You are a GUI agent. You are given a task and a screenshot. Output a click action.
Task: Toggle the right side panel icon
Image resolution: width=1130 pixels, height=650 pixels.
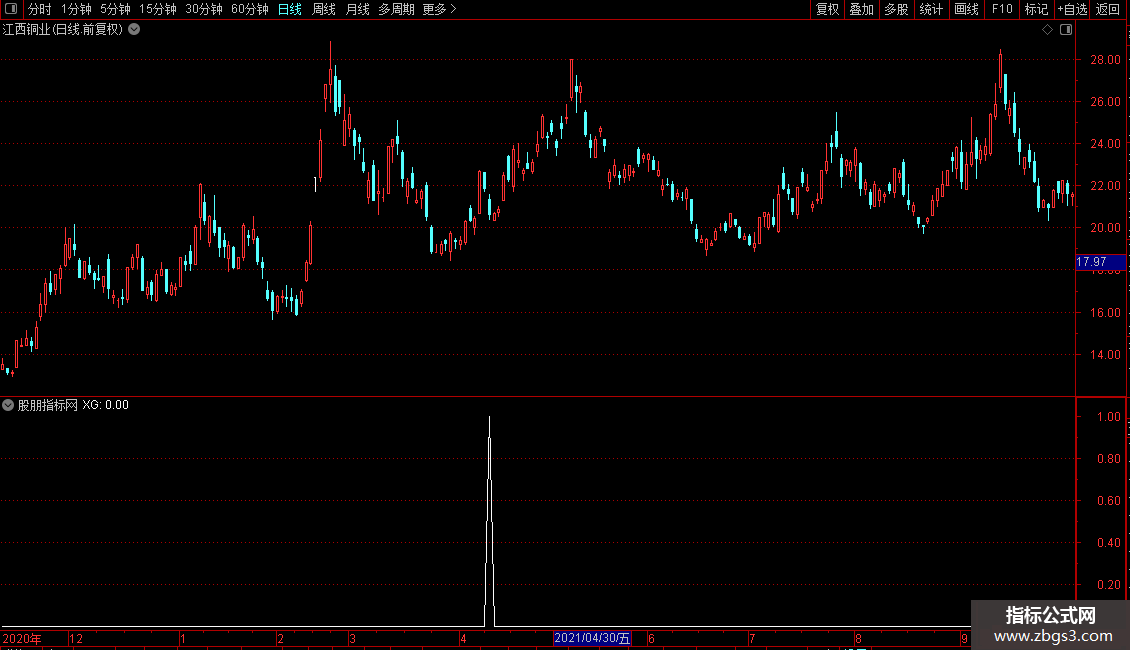(1066, 30)
